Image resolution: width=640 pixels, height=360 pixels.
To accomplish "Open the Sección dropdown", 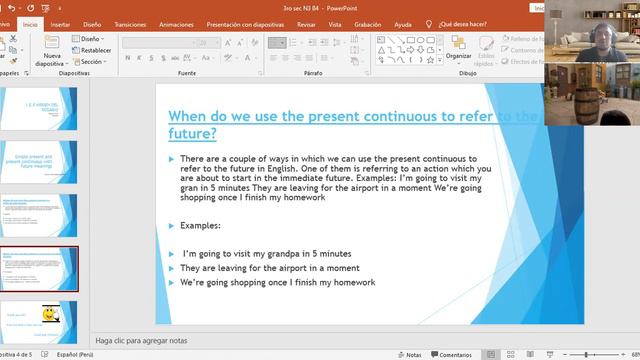I will [90, 62].
